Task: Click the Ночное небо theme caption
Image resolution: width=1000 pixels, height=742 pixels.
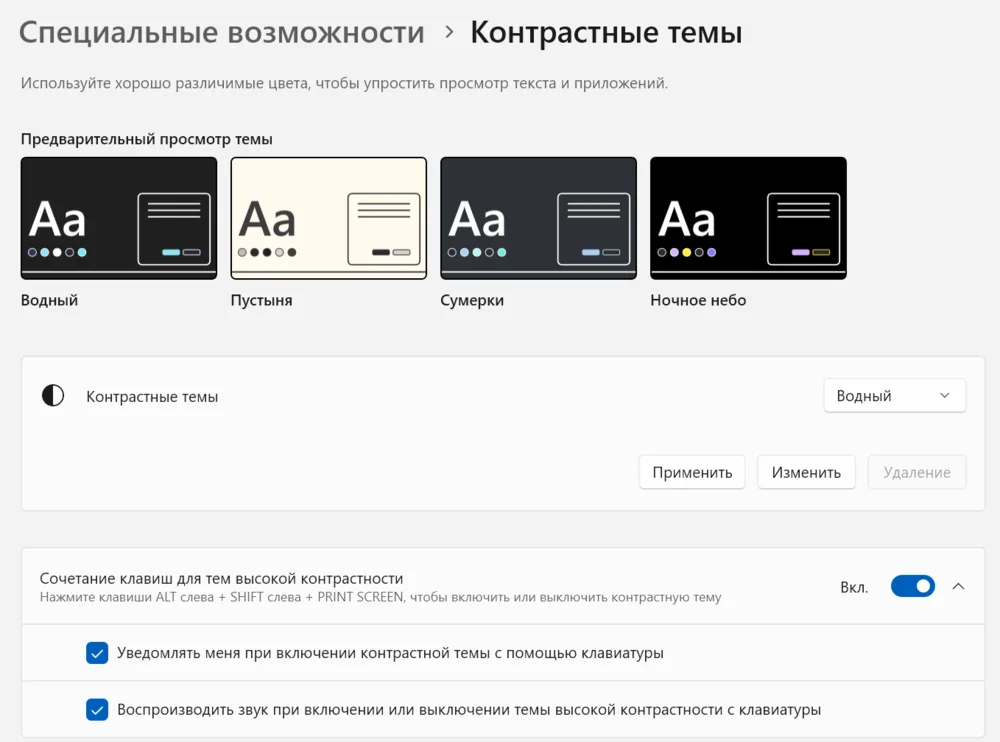Action: (698, 300)
